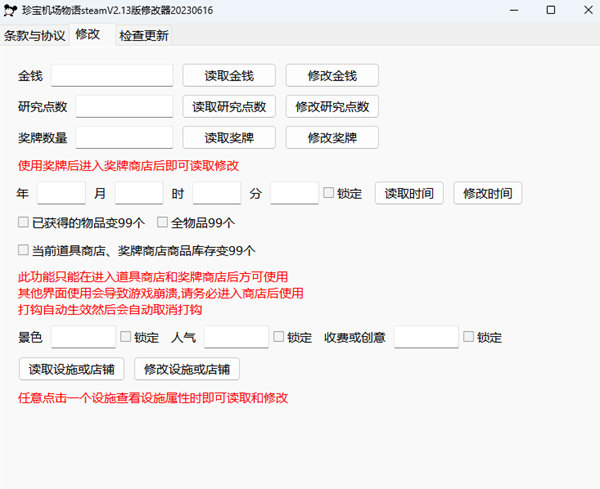Focus the 景色 input field

click(83, 337)
